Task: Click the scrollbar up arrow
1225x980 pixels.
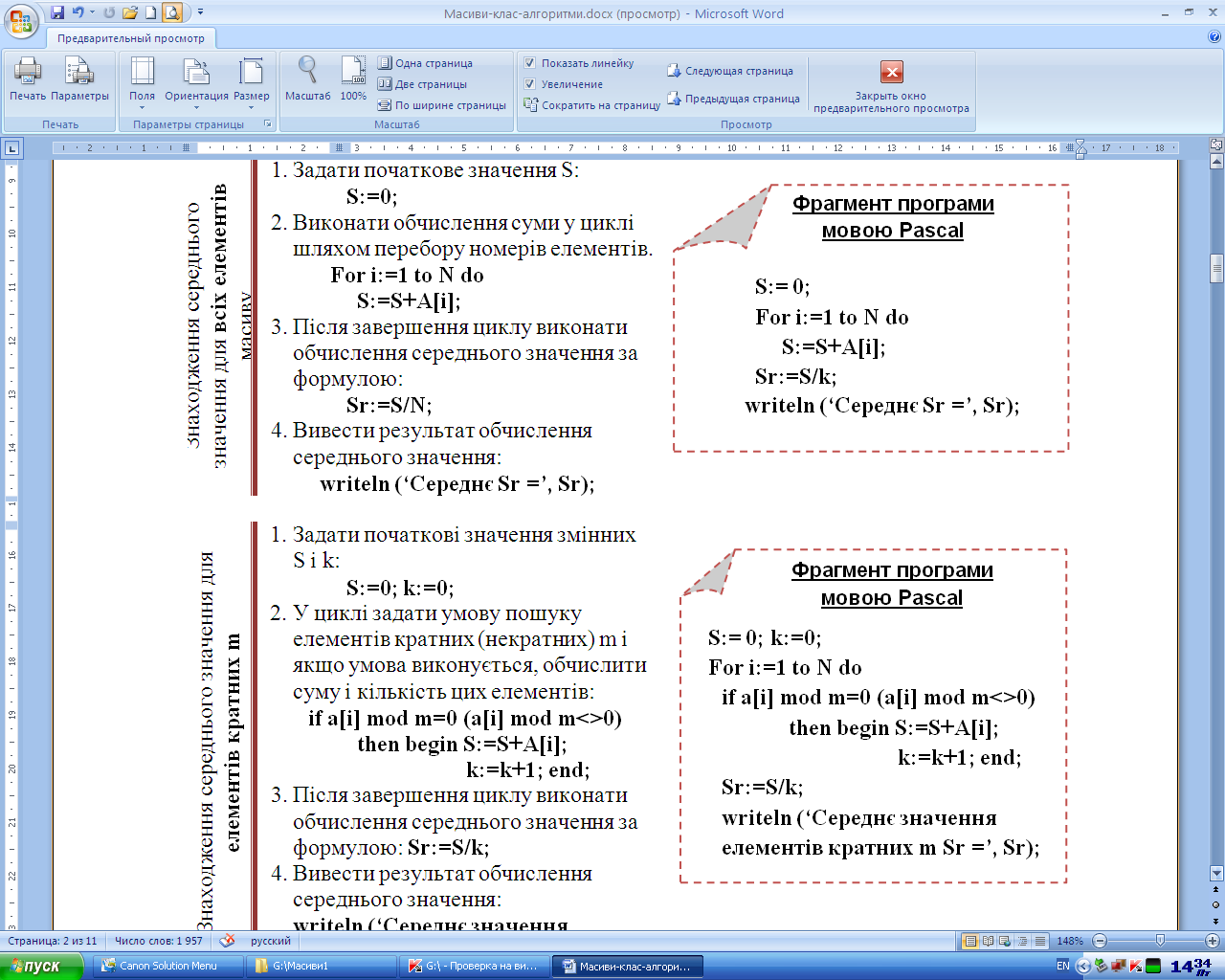Action: (x=1216, y=163)
